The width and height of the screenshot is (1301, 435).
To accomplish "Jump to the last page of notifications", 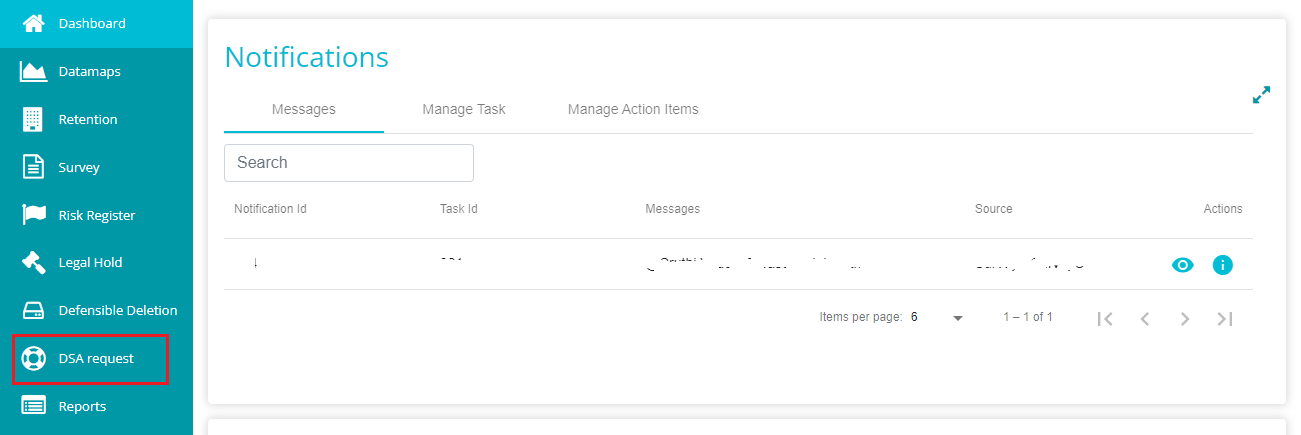I will coord(1225,318).
